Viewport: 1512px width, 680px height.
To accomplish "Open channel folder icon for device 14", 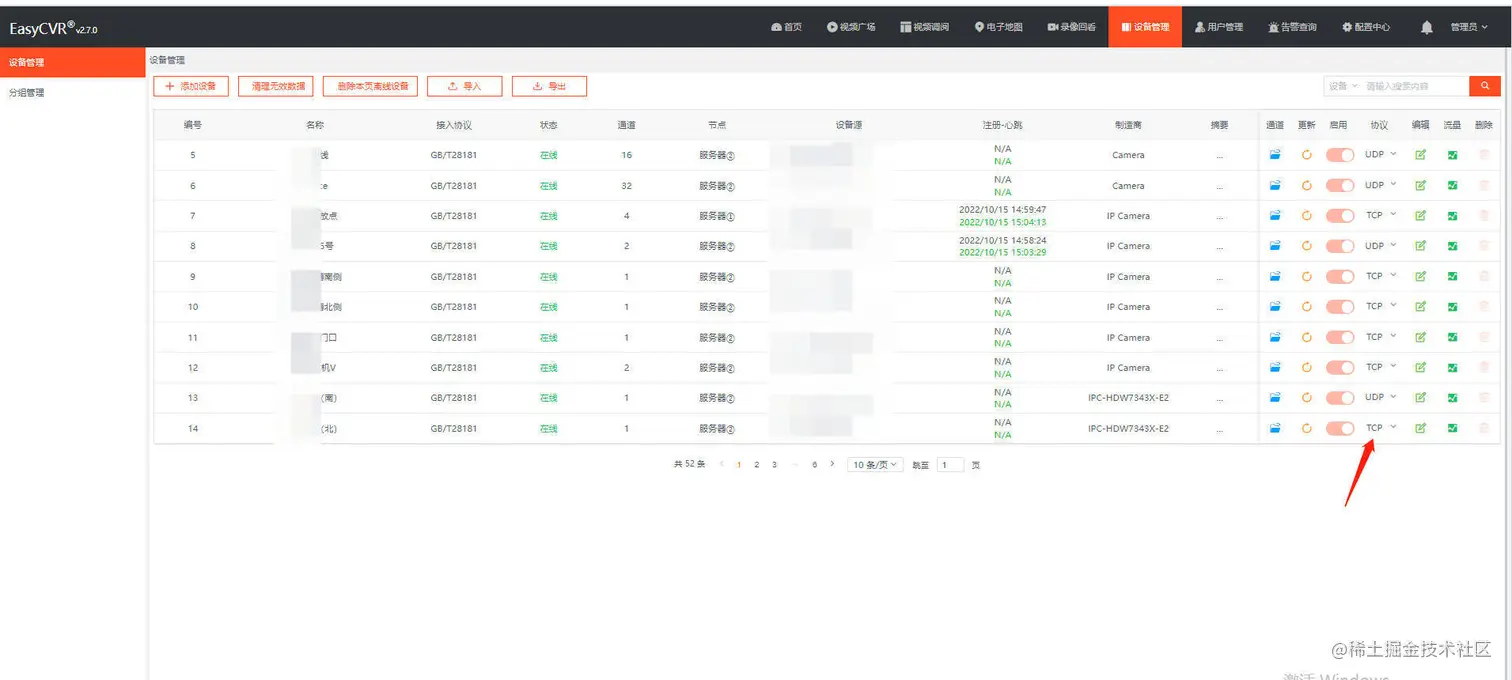I will pos(1275,428).
